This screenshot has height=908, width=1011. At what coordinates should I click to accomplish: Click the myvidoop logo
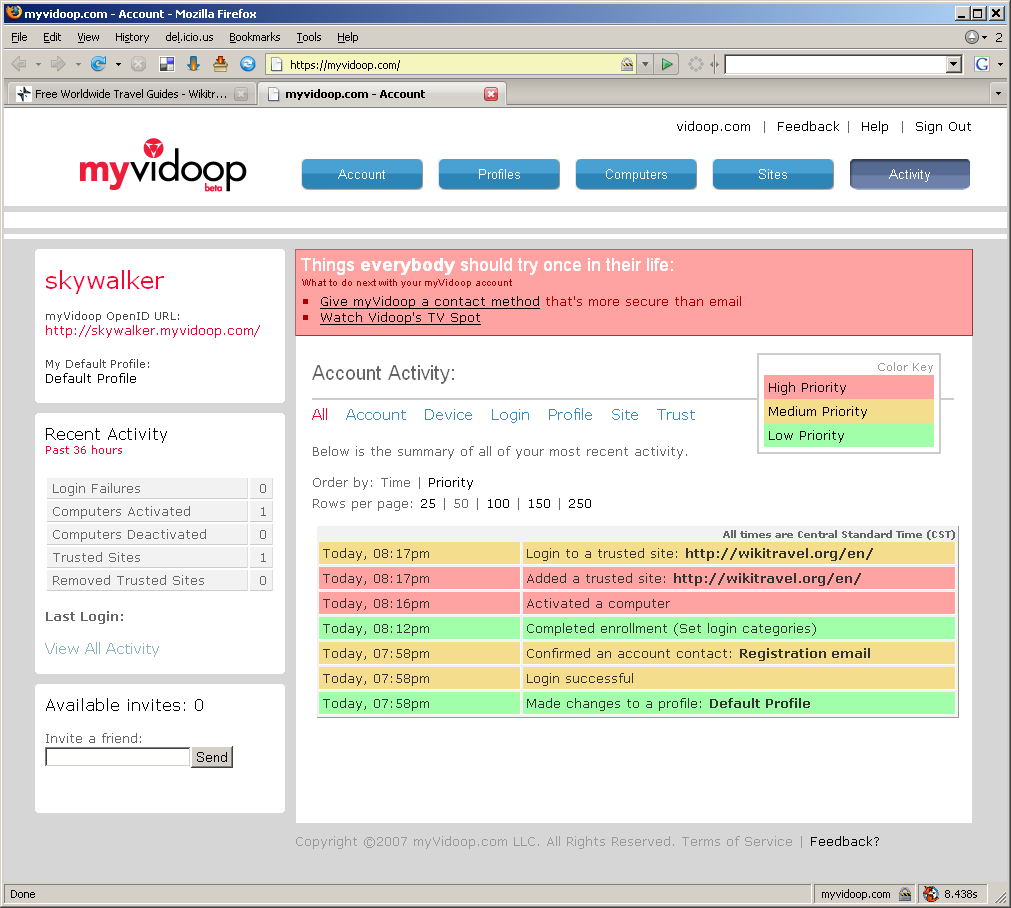point(162,166)
